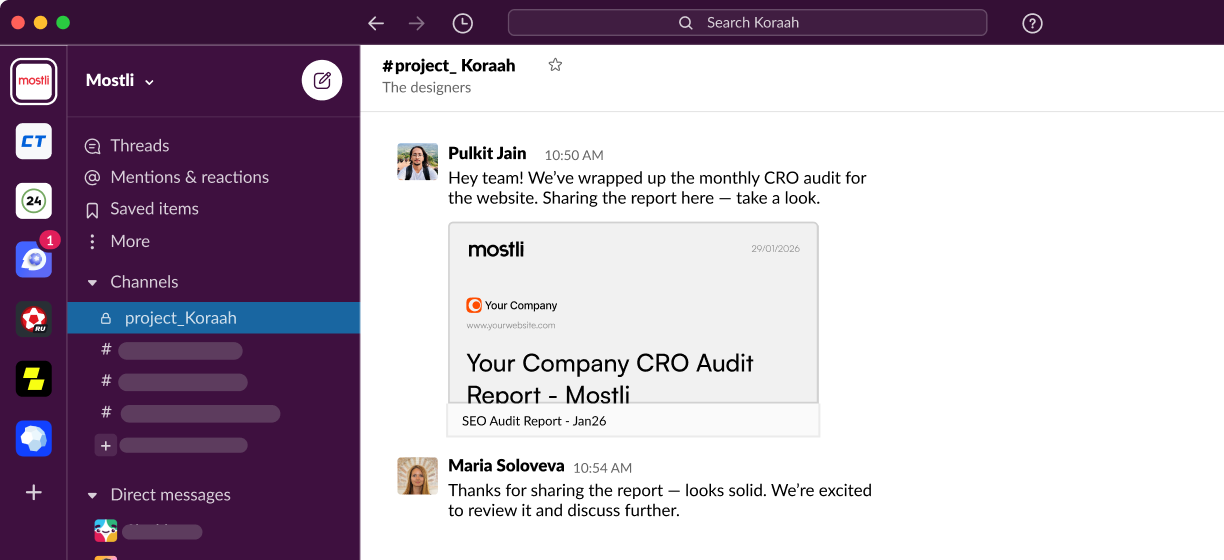Switch to the red RU workspace icon
Screen dimensions: 1224x560
(x=34, y=320)
